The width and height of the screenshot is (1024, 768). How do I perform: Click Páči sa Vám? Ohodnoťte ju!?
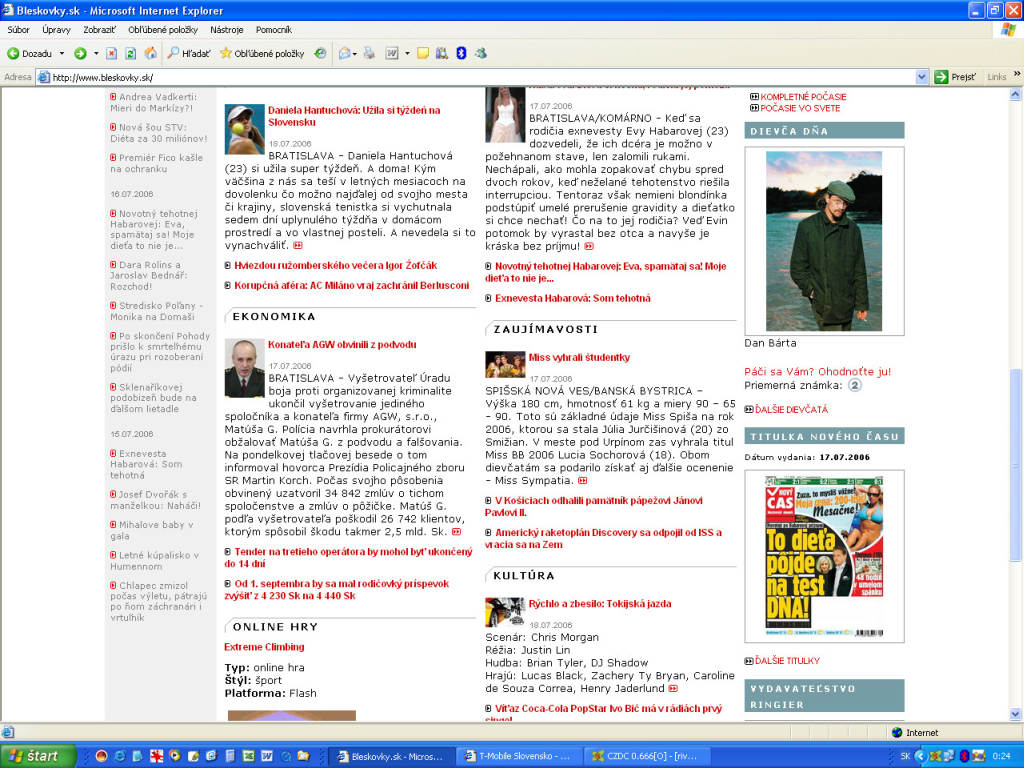pyautogui.click(x=817, y=372)
